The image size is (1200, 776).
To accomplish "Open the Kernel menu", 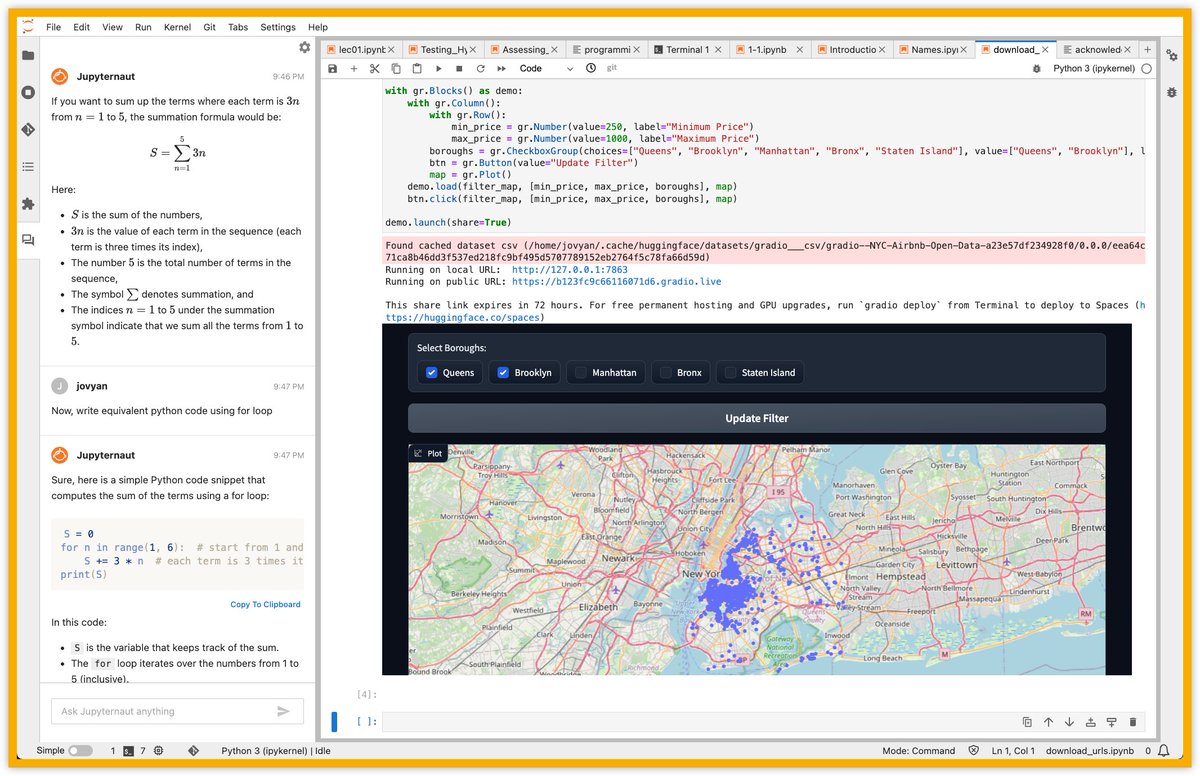I will pyautogui.click(x=176, y=27).
